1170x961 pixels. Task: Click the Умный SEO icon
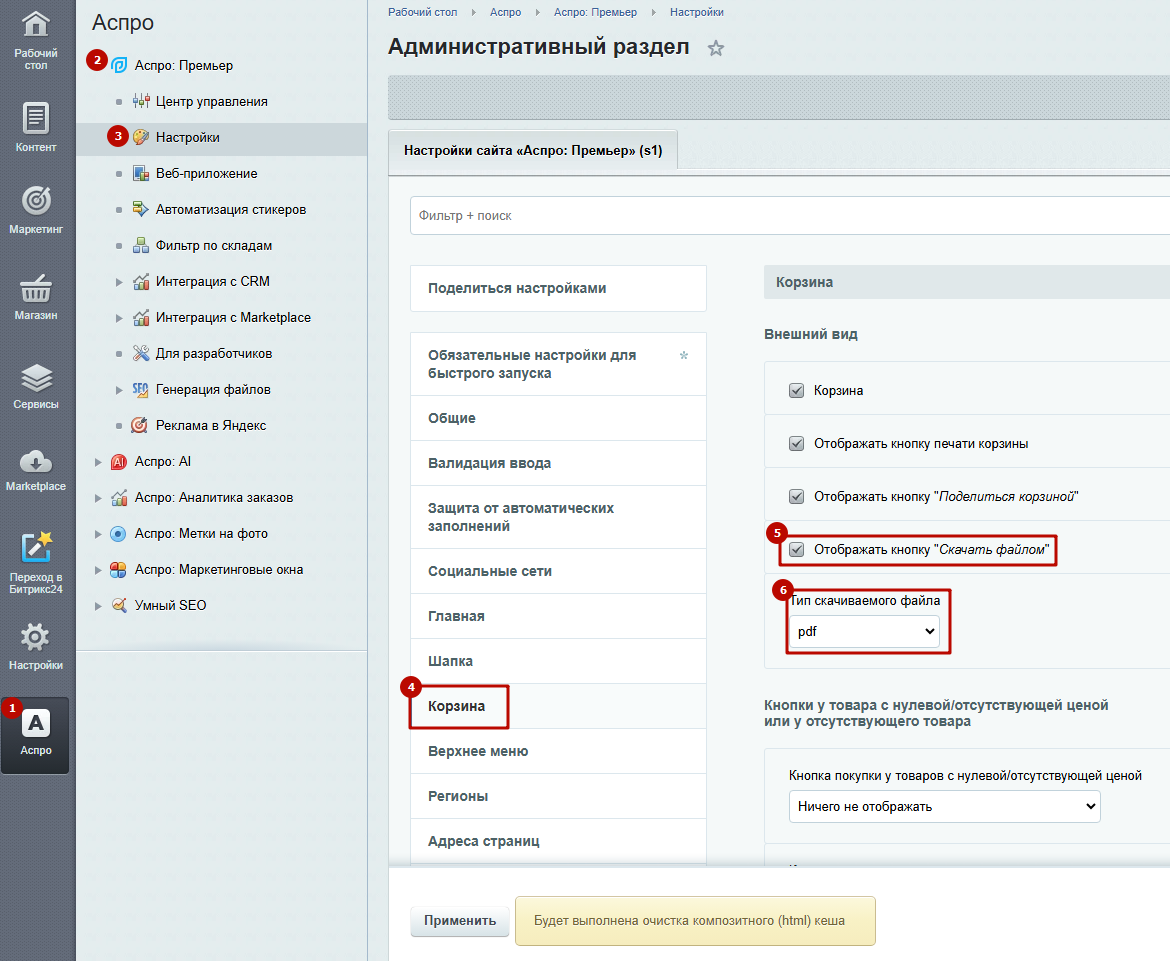click(119, 605)
